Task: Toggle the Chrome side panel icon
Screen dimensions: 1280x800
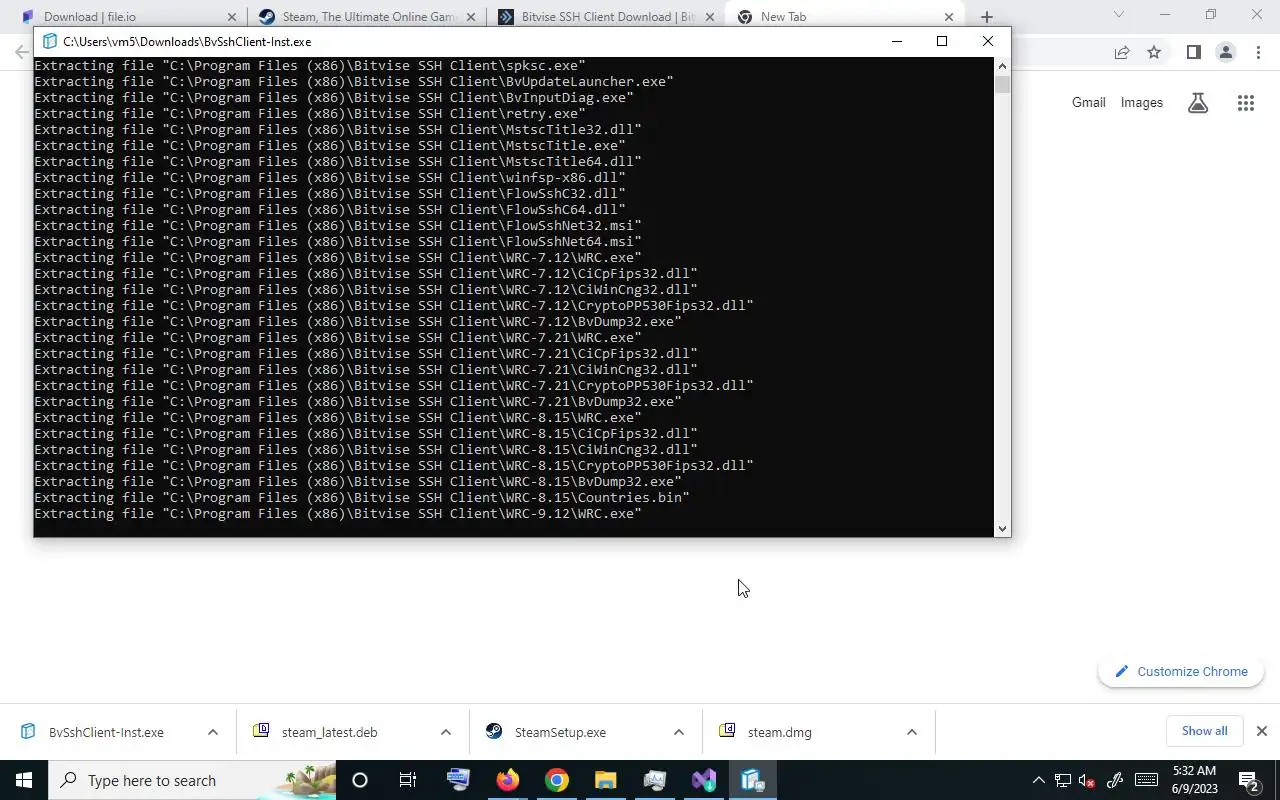Action: pyautogui.click(x=1193, y=52)
